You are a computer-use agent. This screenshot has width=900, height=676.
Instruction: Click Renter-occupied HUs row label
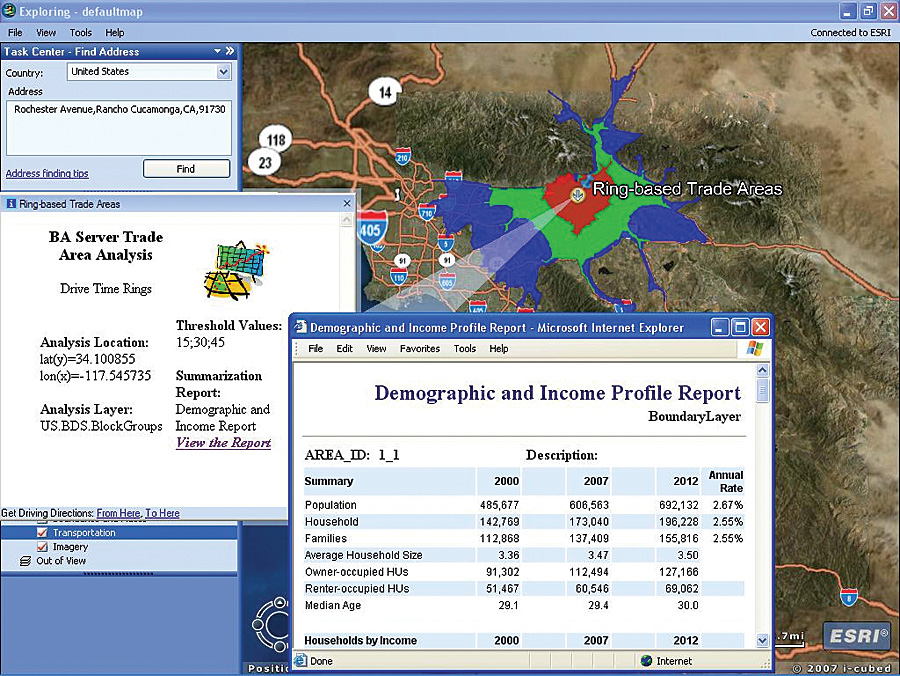pos(357,589)
